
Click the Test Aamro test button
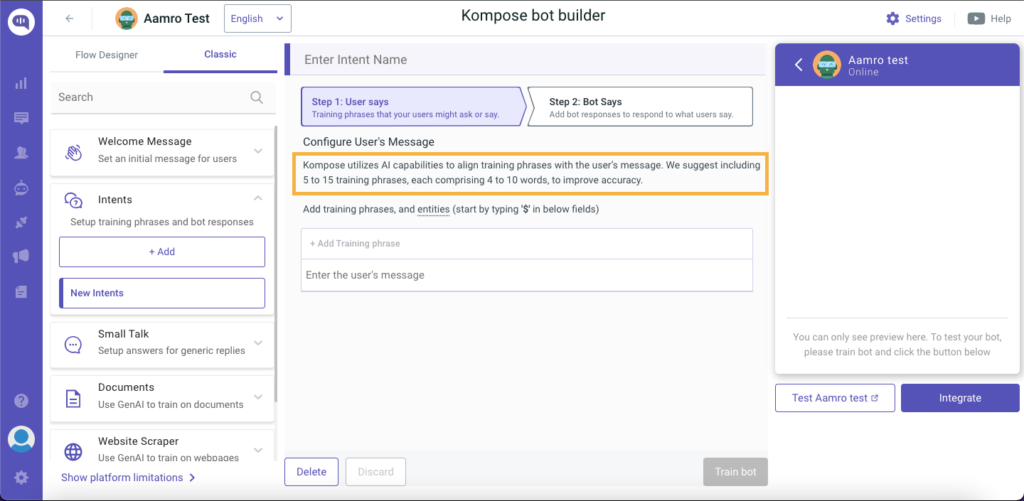click(835, 398)
